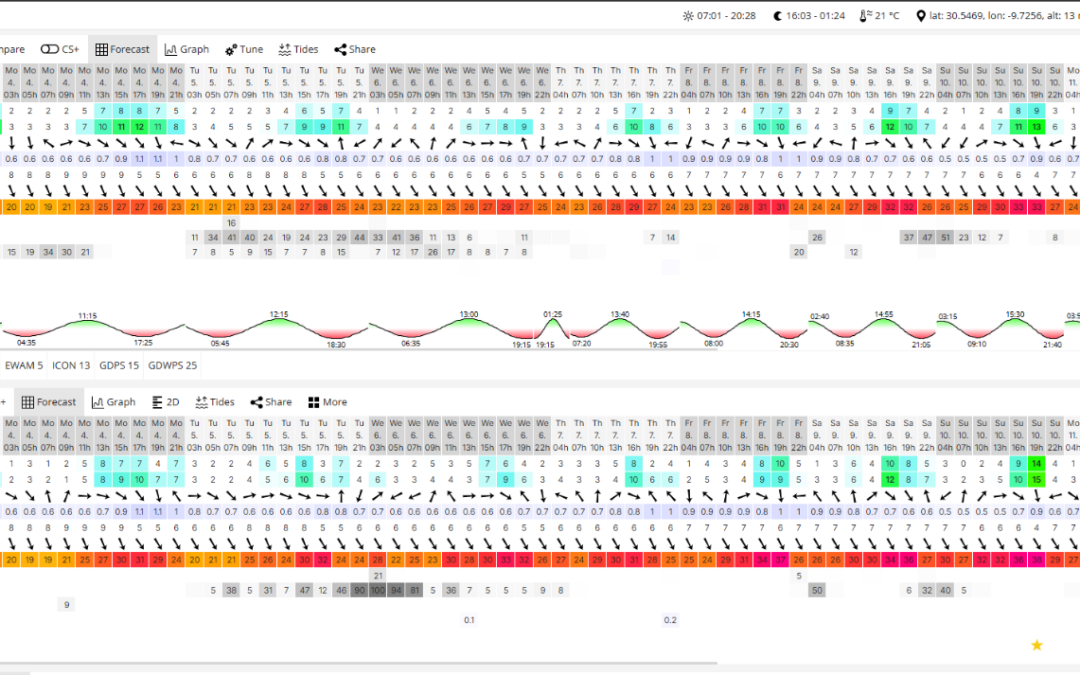1080x675 pixels.
Task: Click the 12:15 high tide label
Action: click(x=279, y=314)
